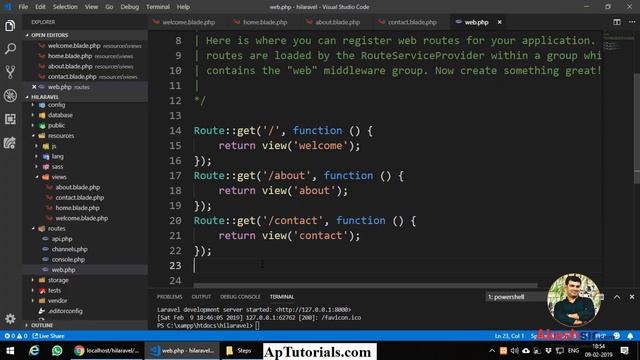Expand the public folder
This screenshot has height=360, width=640.
click(x=56, y=125)
